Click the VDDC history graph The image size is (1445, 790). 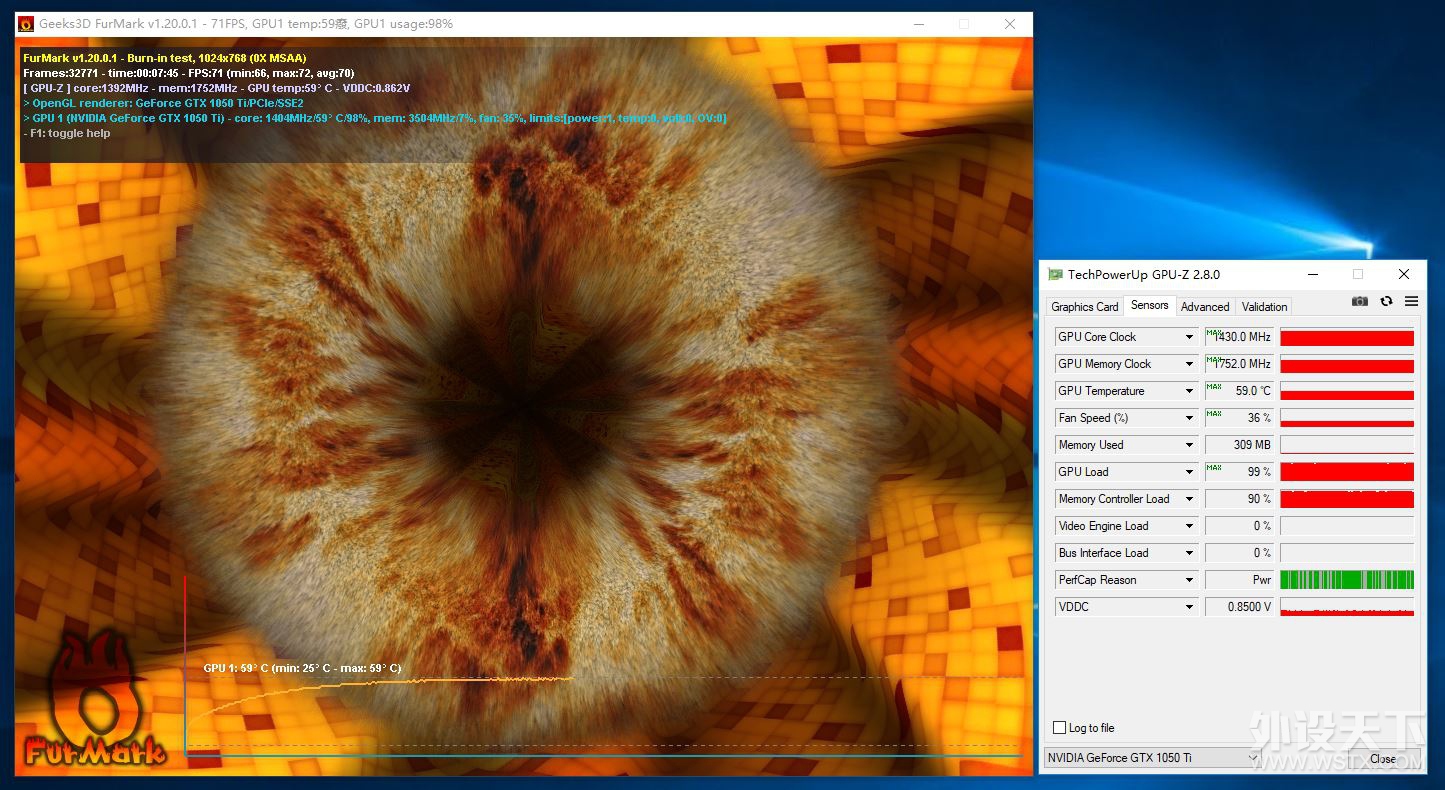click(x=1347, y=607)
